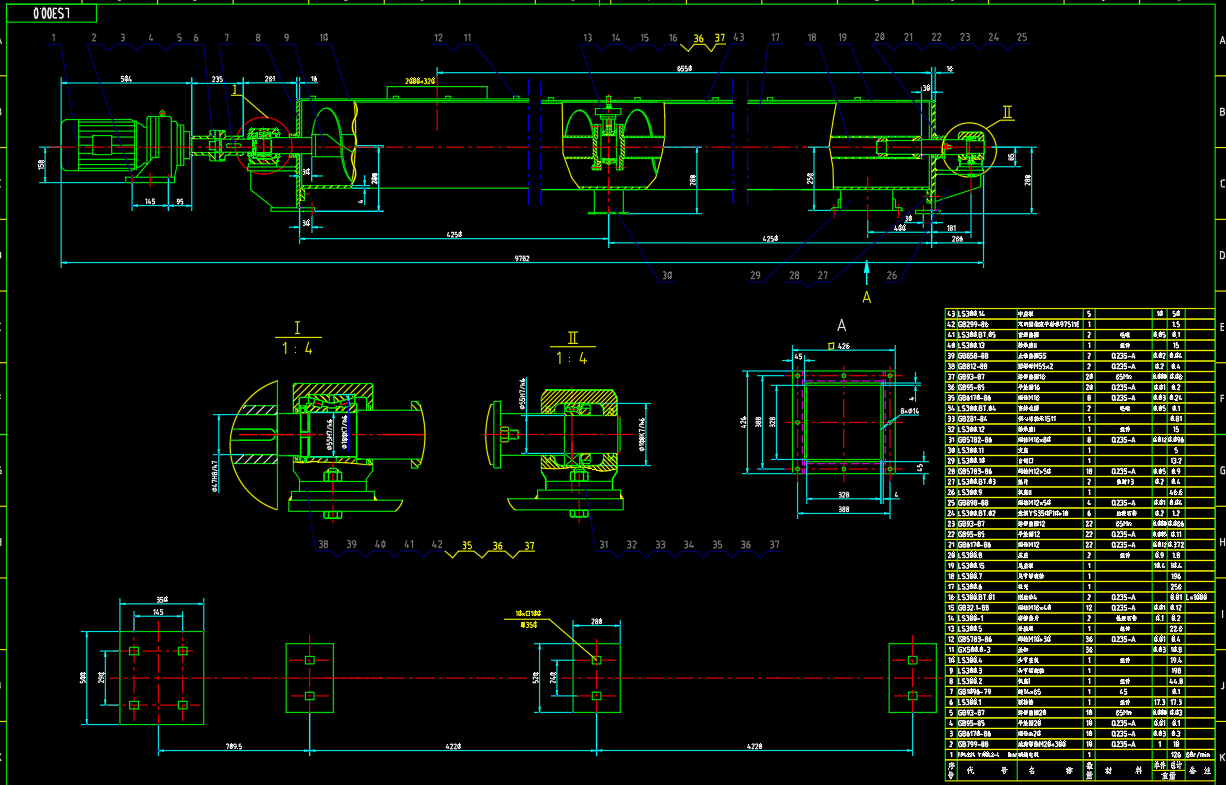Select balloon number 38 under detail I
The image size is (1226, 785).
coord(323,545)
